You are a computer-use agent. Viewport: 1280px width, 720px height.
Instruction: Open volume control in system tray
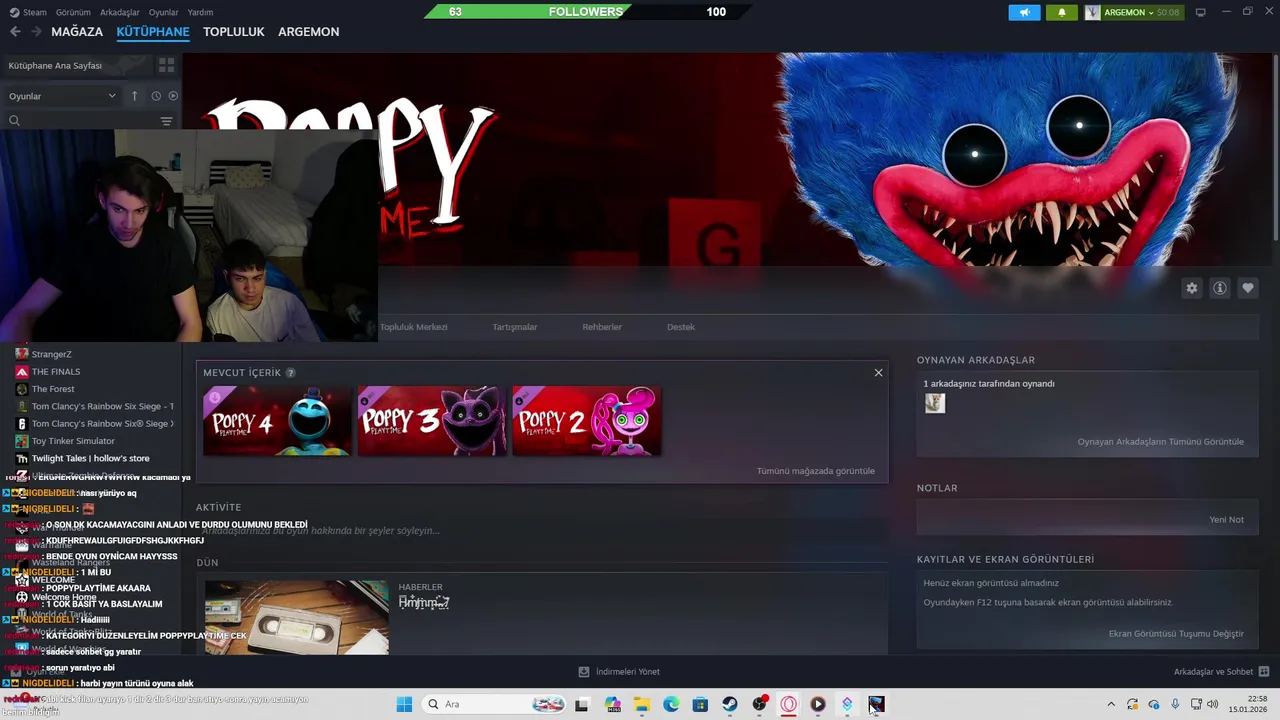click(x=1213, y=704)
